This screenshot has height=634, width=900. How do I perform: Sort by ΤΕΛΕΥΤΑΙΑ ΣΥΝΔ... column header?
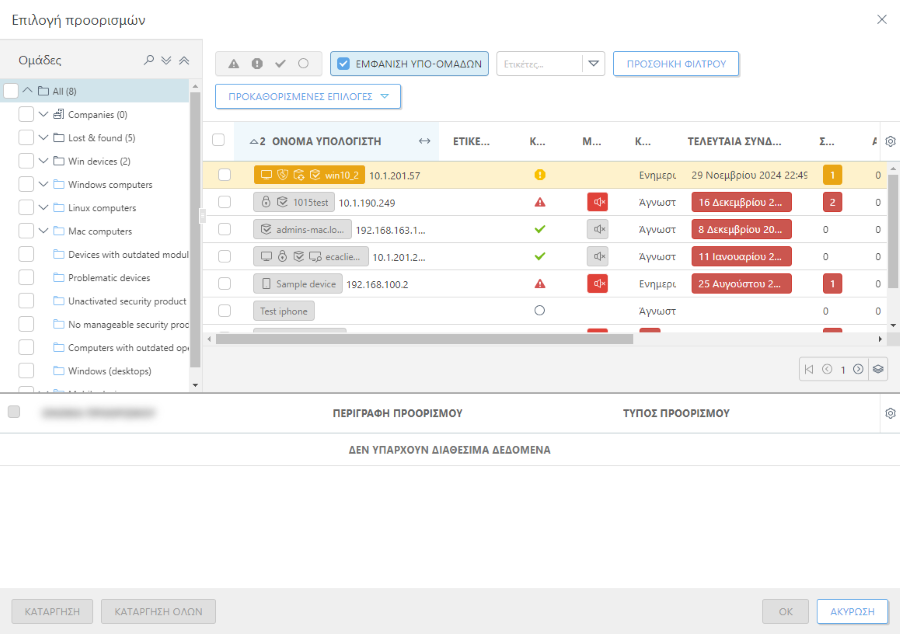(734, 141)
